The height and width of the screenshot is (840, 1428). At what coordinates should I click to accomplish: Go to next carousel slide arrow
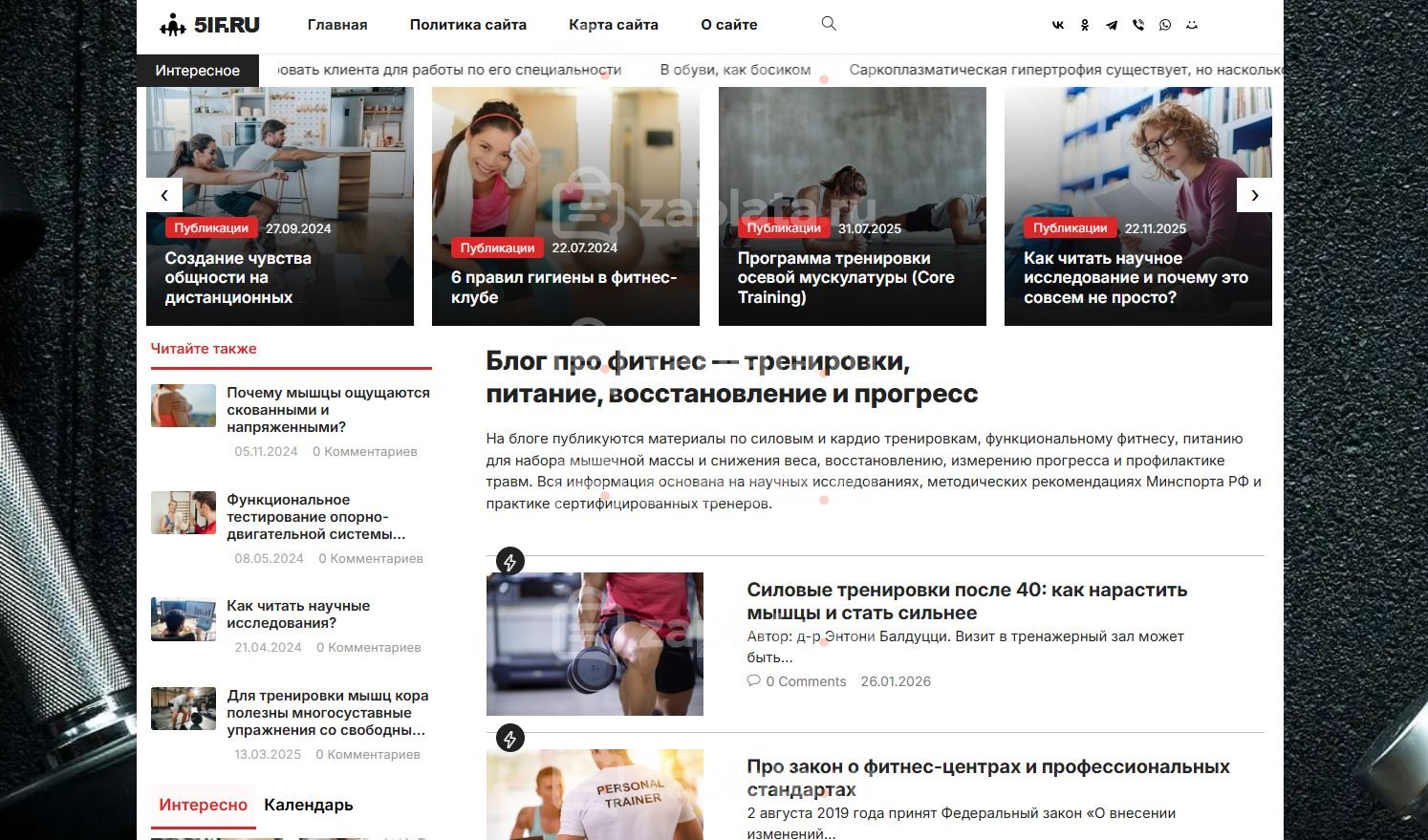point(1254,195)
